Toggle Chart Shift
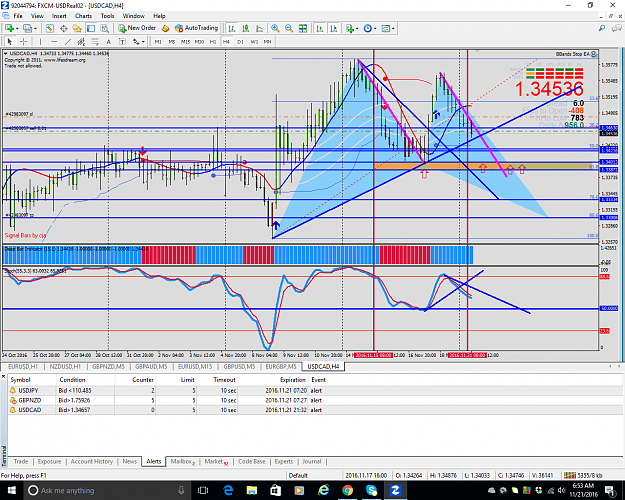The width and height of the screenshot is (625, 500). point(334,28)
